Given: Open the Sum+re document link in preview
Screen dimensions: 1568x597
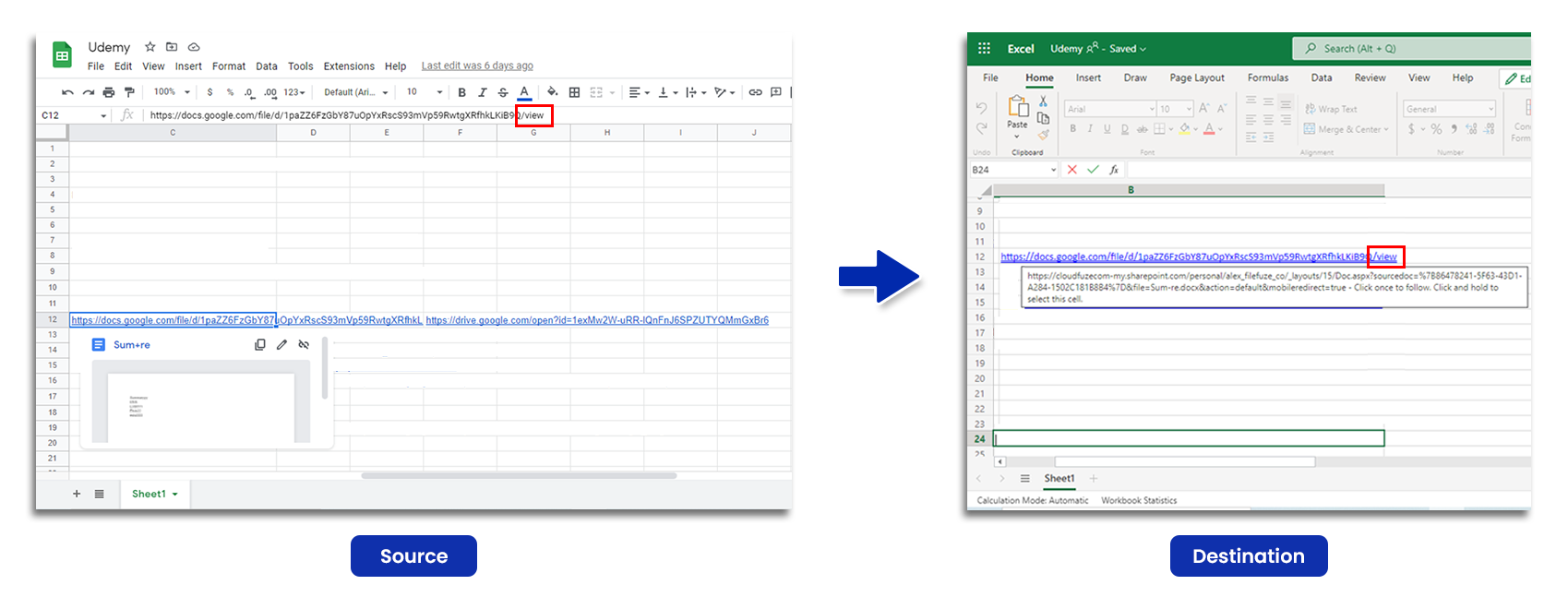Looking at the screenshot, I should click(x=132, y=345).
